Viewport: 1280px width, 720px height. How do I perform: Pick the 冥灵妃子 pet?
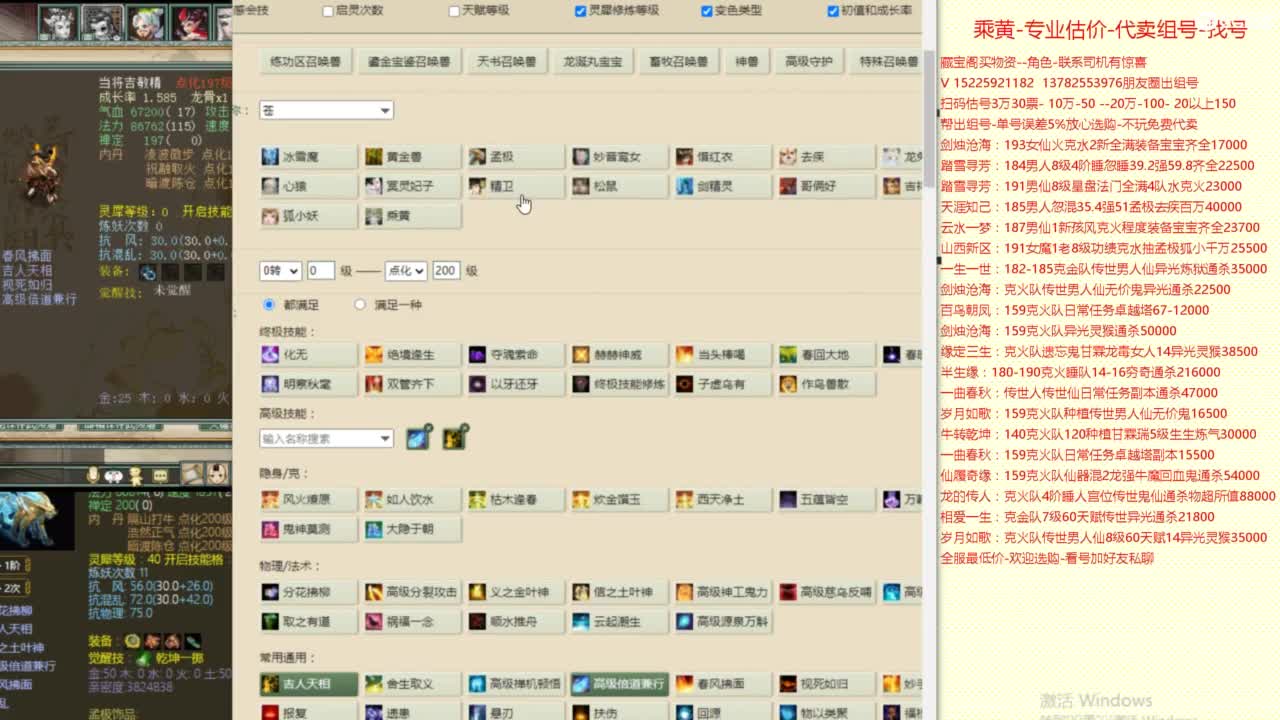(411, 186)
